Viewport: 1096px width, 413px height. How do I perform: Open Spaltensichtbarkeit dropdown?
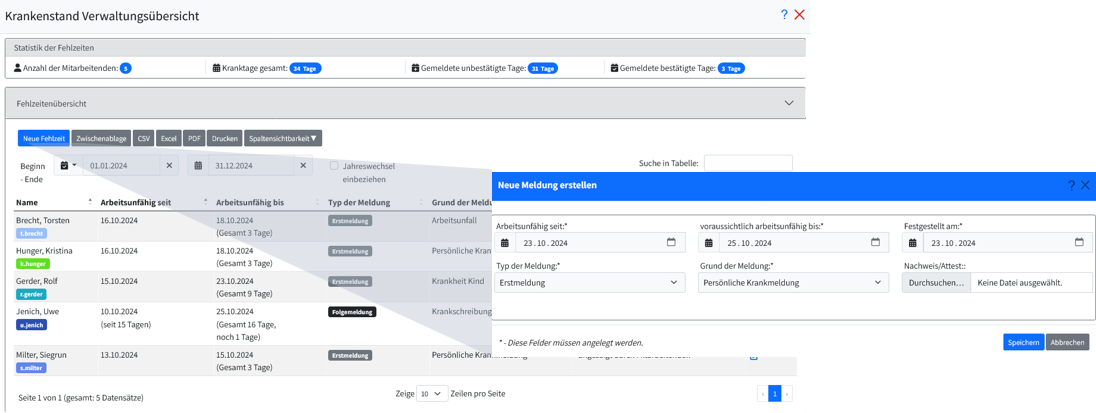283,138
